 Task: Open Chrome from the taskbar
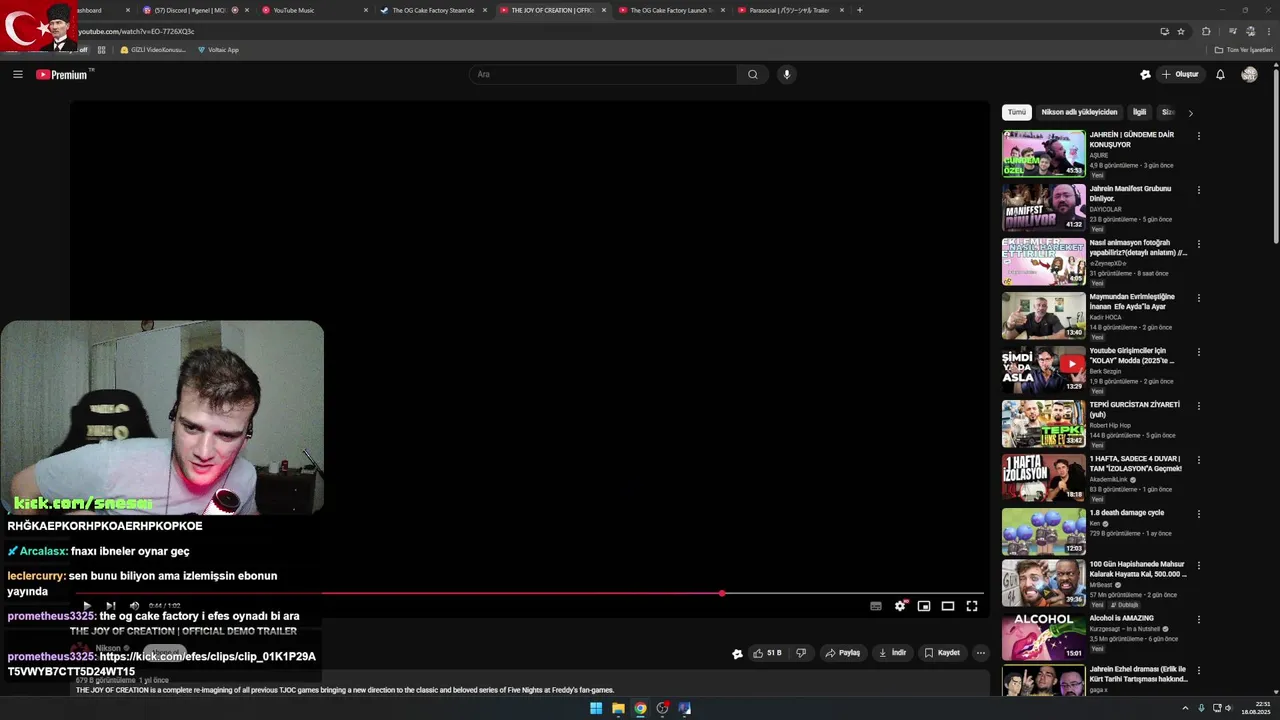point(640,708)
